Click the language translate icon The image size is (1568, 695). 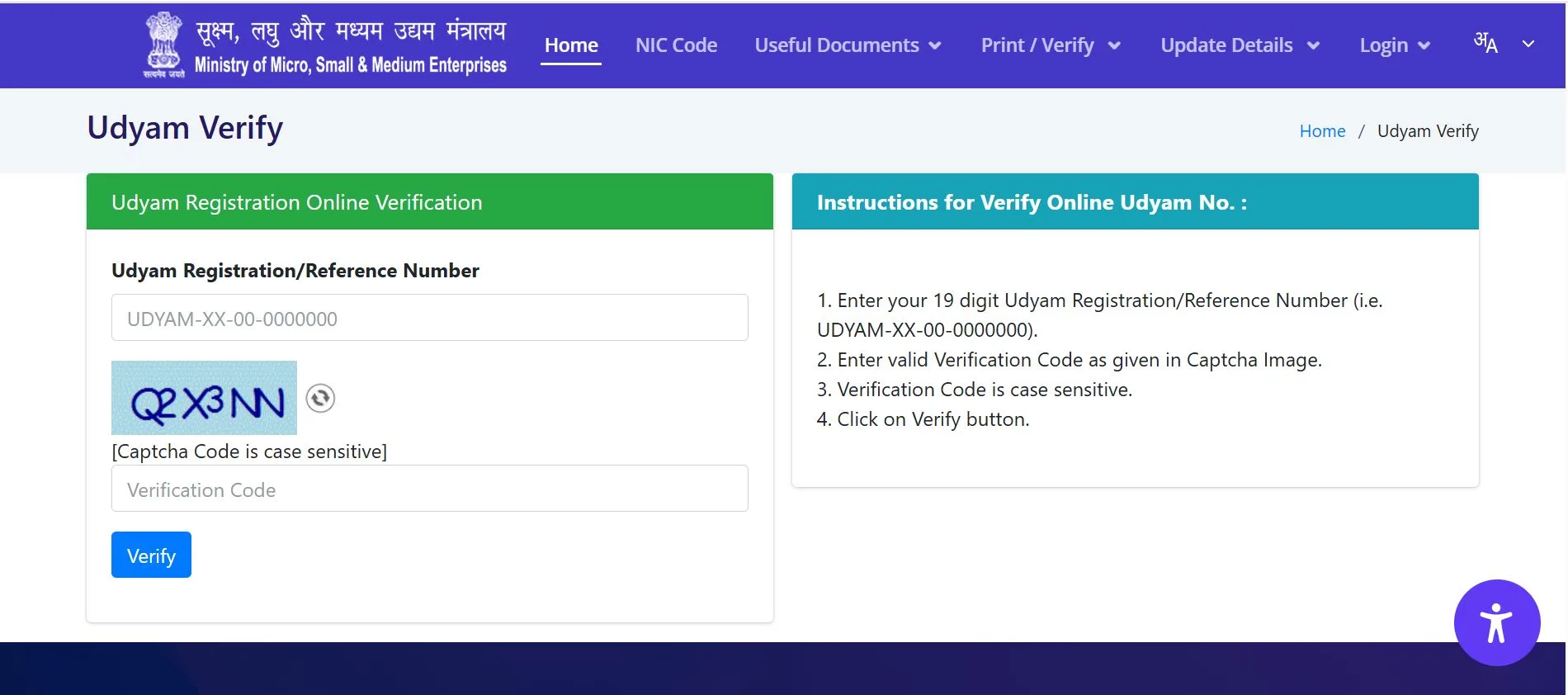click(x=1485, y=43)
